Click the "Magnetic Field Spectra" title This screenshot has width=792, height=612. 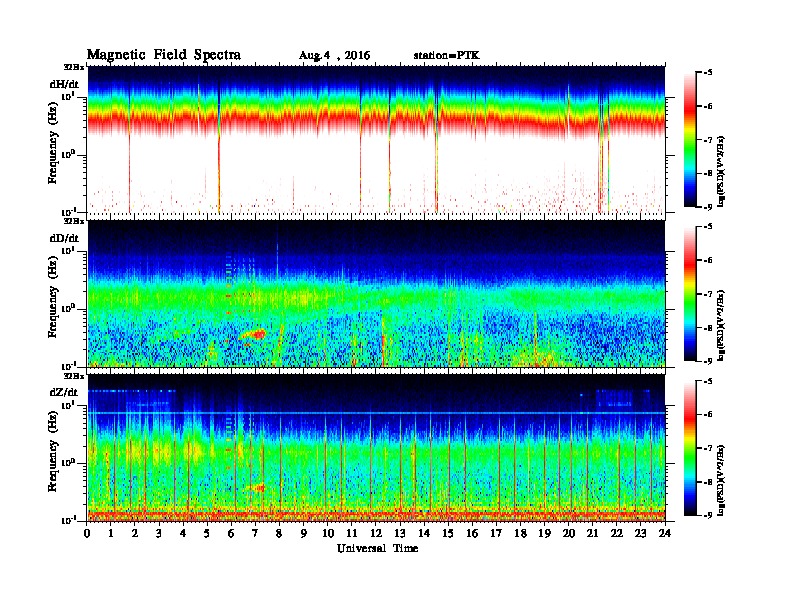coord(164,55)
